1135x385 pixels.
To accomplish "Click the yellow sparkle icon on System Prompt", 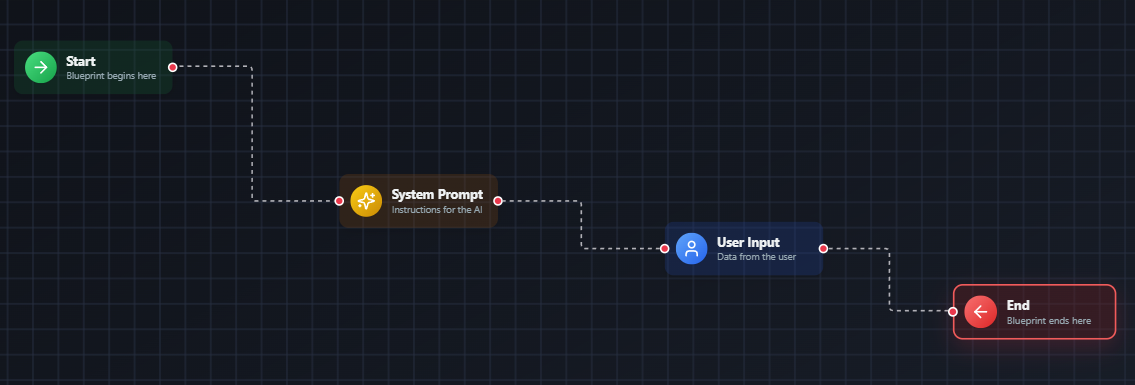I will click(x=366, y=201).
